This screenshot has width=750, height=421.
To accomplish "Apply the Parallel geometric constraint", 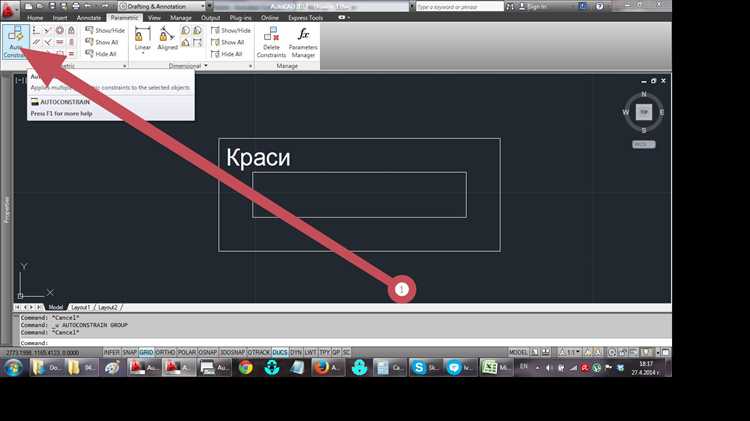I will tap(36, 43).
